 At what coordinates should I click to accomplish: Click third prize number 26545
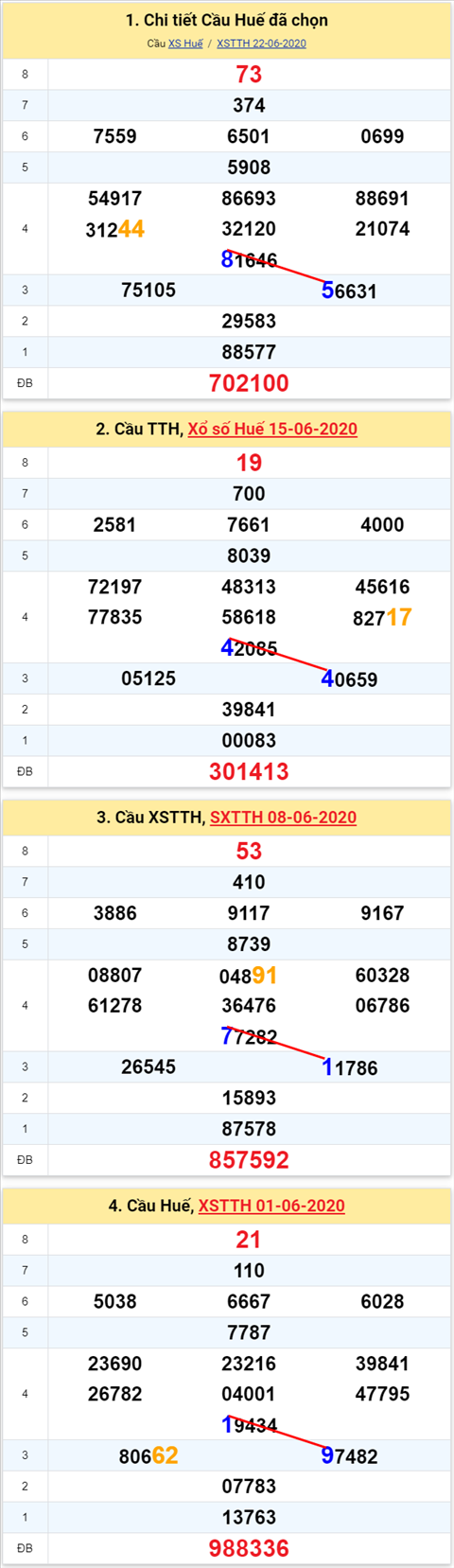148,1066
